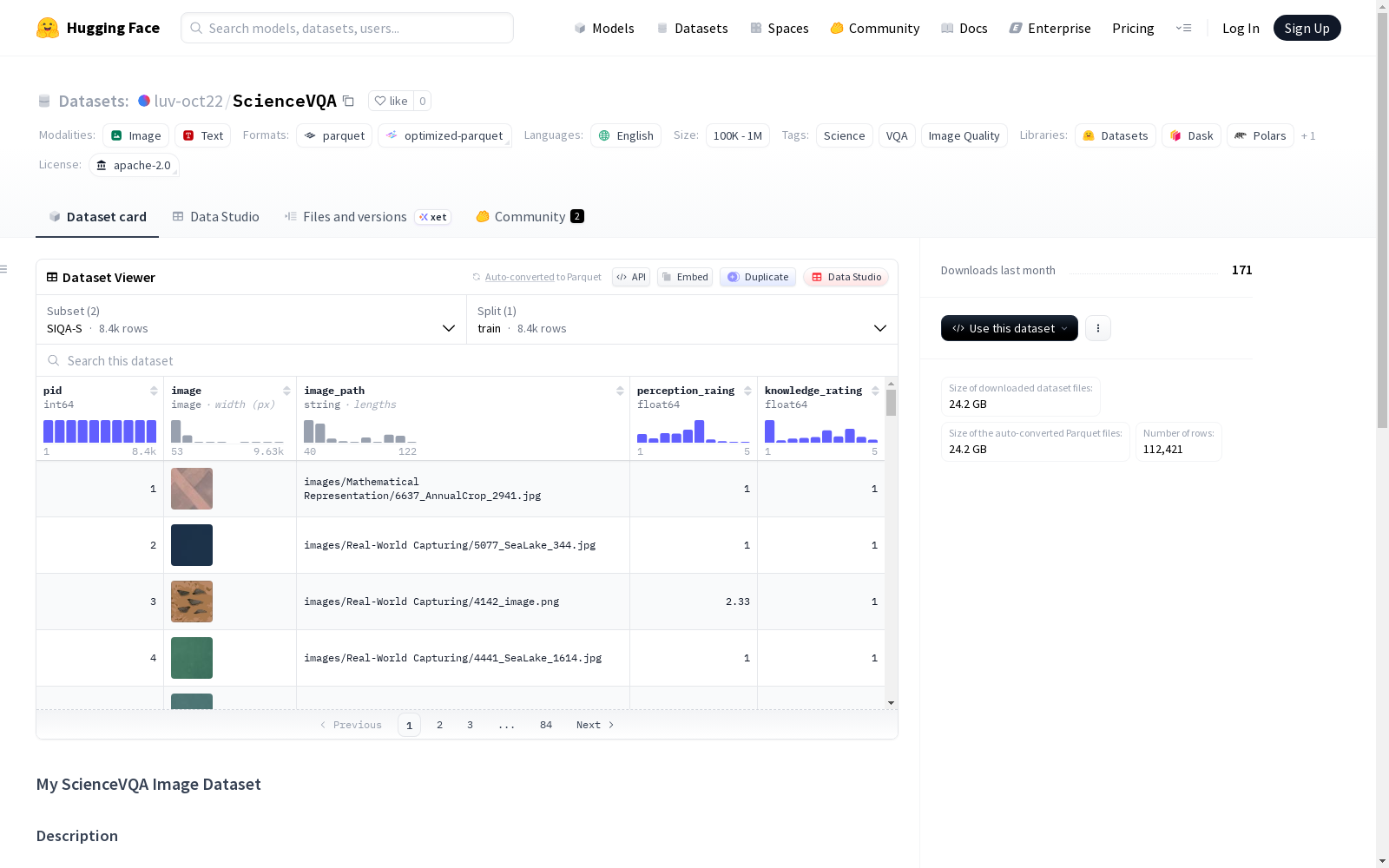Show the +1 additional libraries
The image size is (1389, 868).
(1308, 135)
